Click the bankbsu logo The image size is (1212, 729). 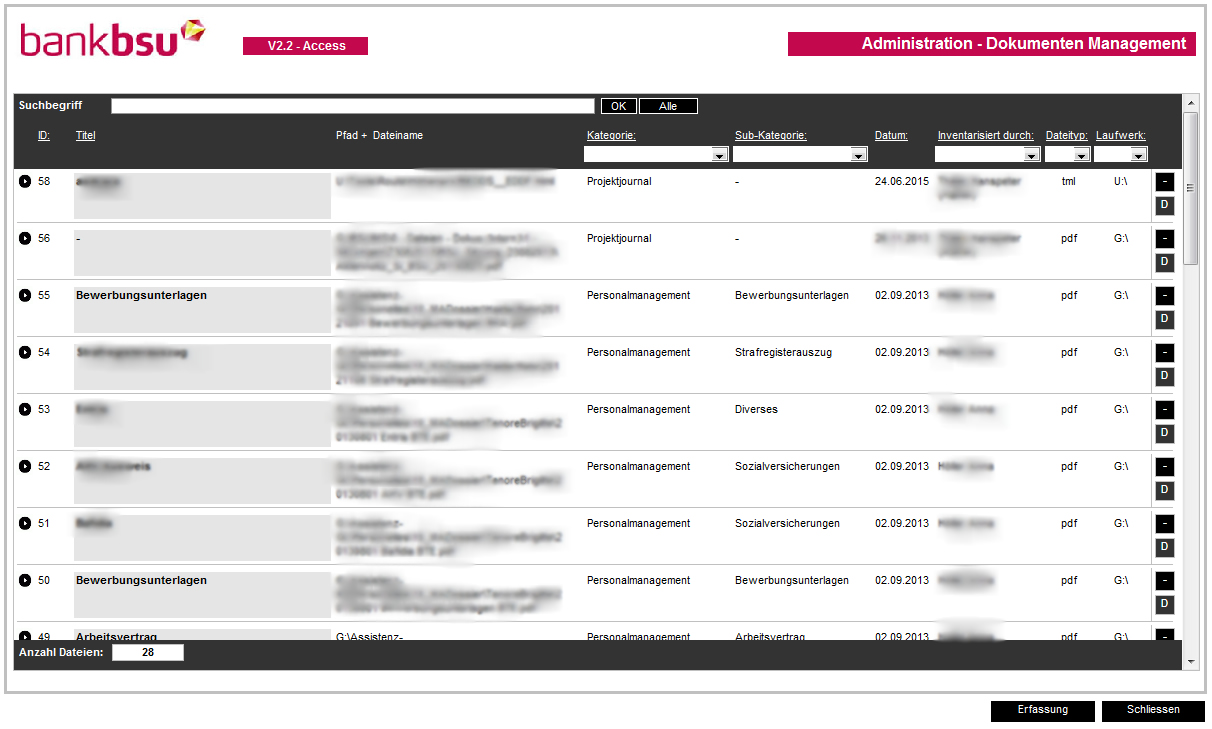click(x=110, y=38)
